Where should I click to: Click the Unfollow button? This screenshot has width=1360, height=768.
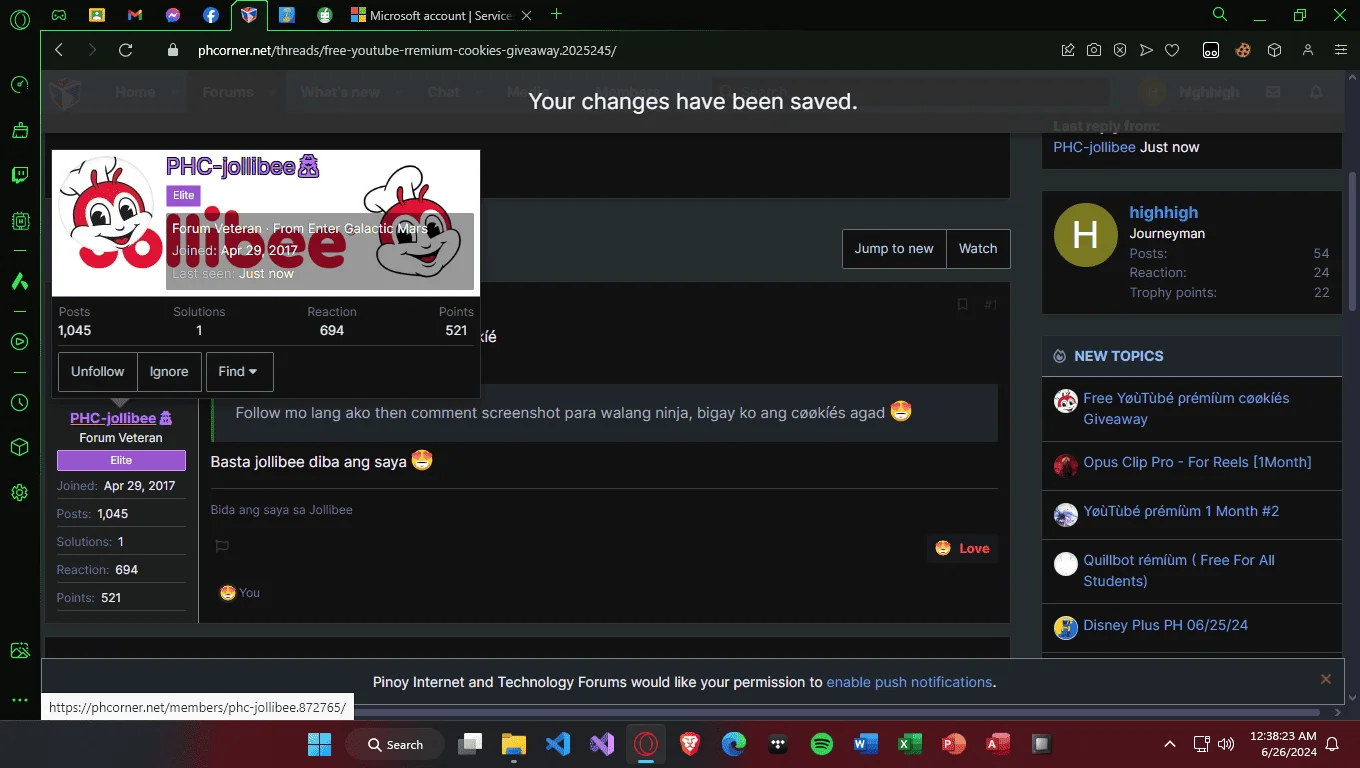tap(97, 371)
